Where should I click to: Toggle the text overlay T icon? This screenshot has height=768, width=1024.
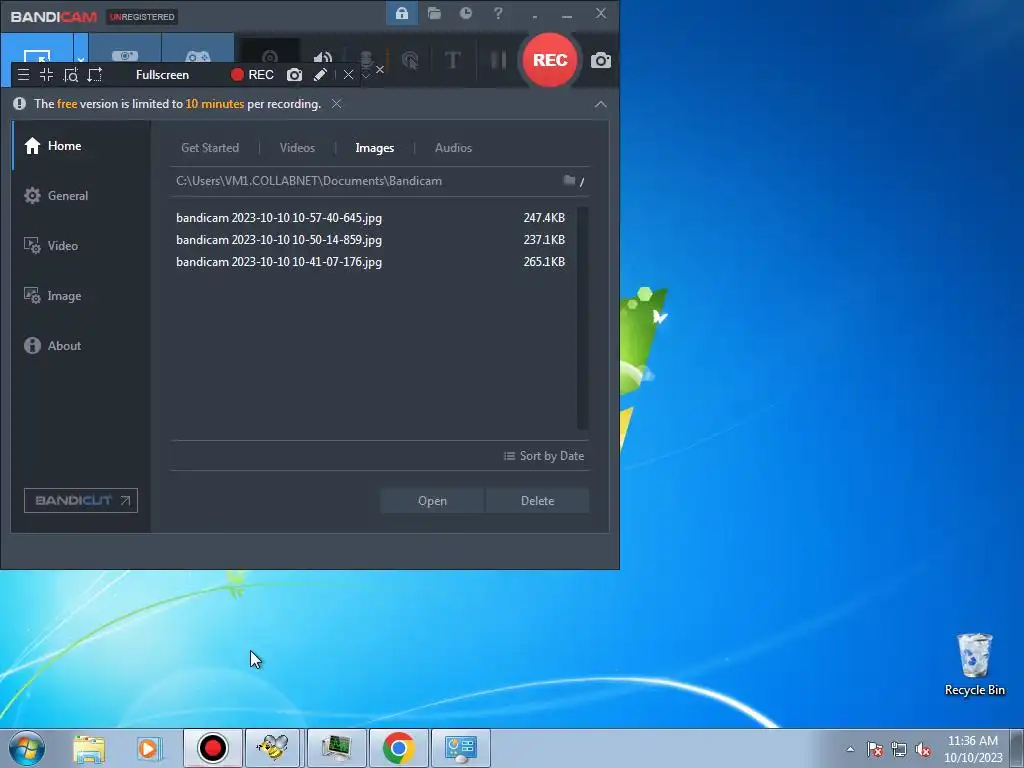point(452,60)
